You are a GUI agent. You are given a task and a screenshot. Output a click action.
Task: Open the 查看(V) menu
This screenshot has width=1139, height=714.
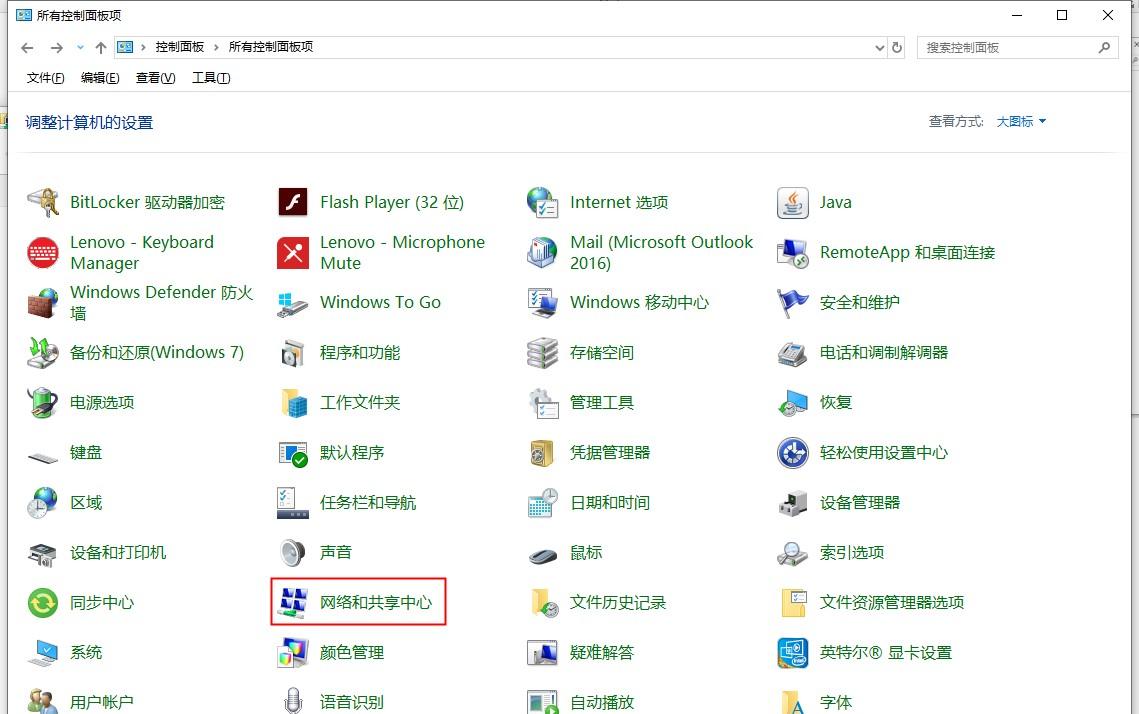coord(155,78)
